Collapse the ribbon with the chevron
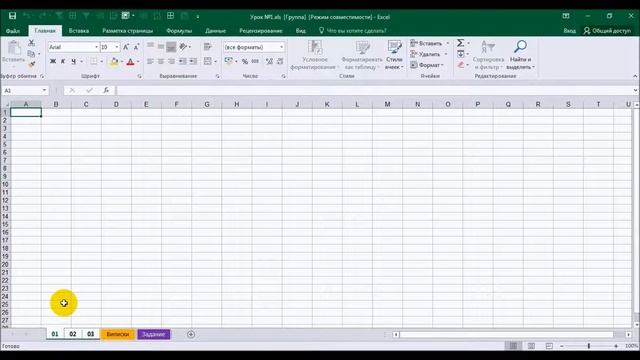Viewport: 640px width, 360px height. [635, 76]
